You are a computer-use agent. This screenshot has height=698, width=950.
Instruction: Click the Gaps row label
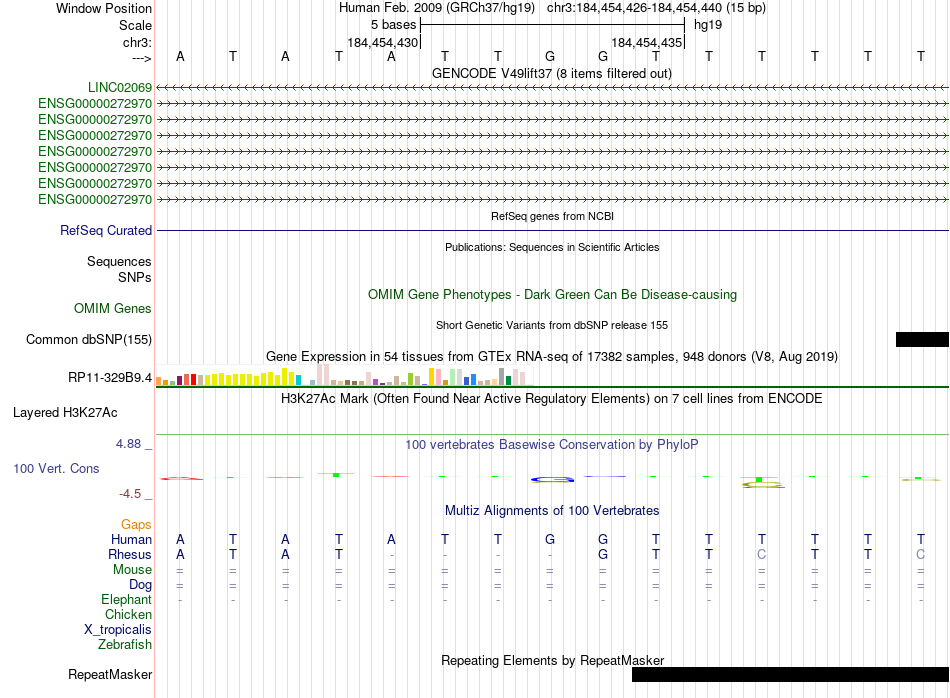click(136, 524)
